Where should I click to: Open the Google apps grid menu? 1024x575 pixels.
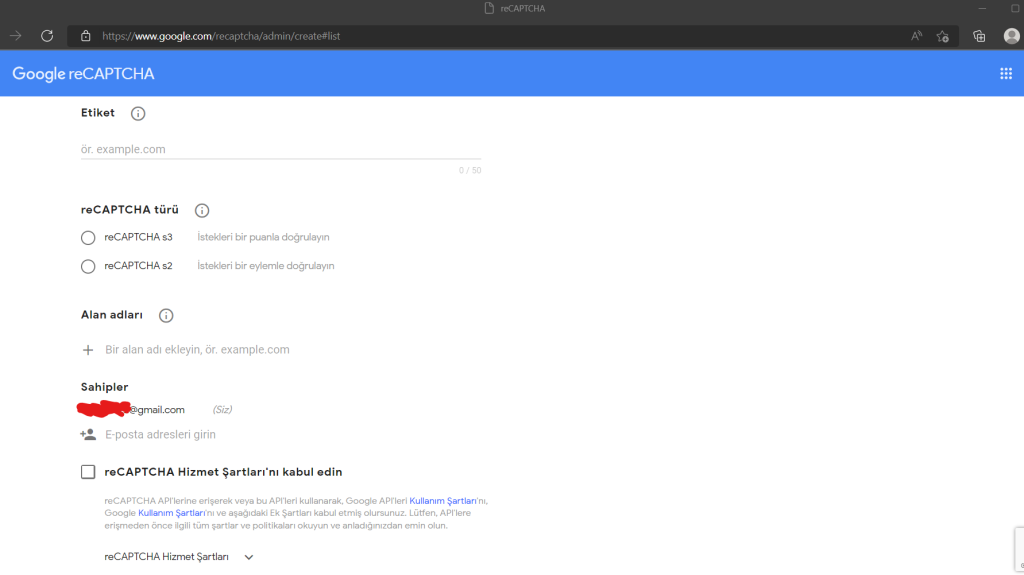(x=1006, y=74)
